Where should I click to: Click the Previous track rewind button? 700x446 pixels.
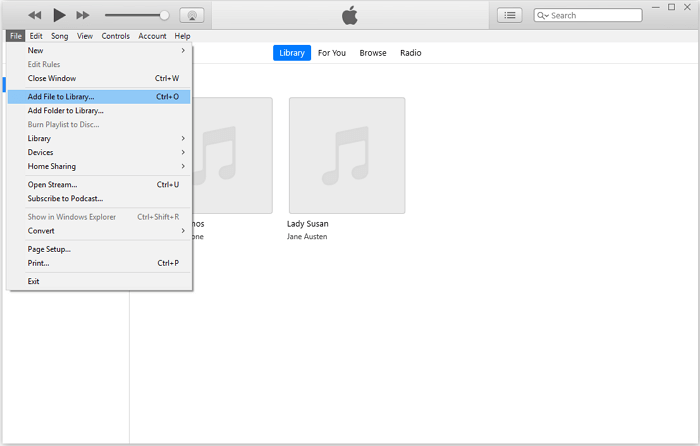click(x=34, y=15)
